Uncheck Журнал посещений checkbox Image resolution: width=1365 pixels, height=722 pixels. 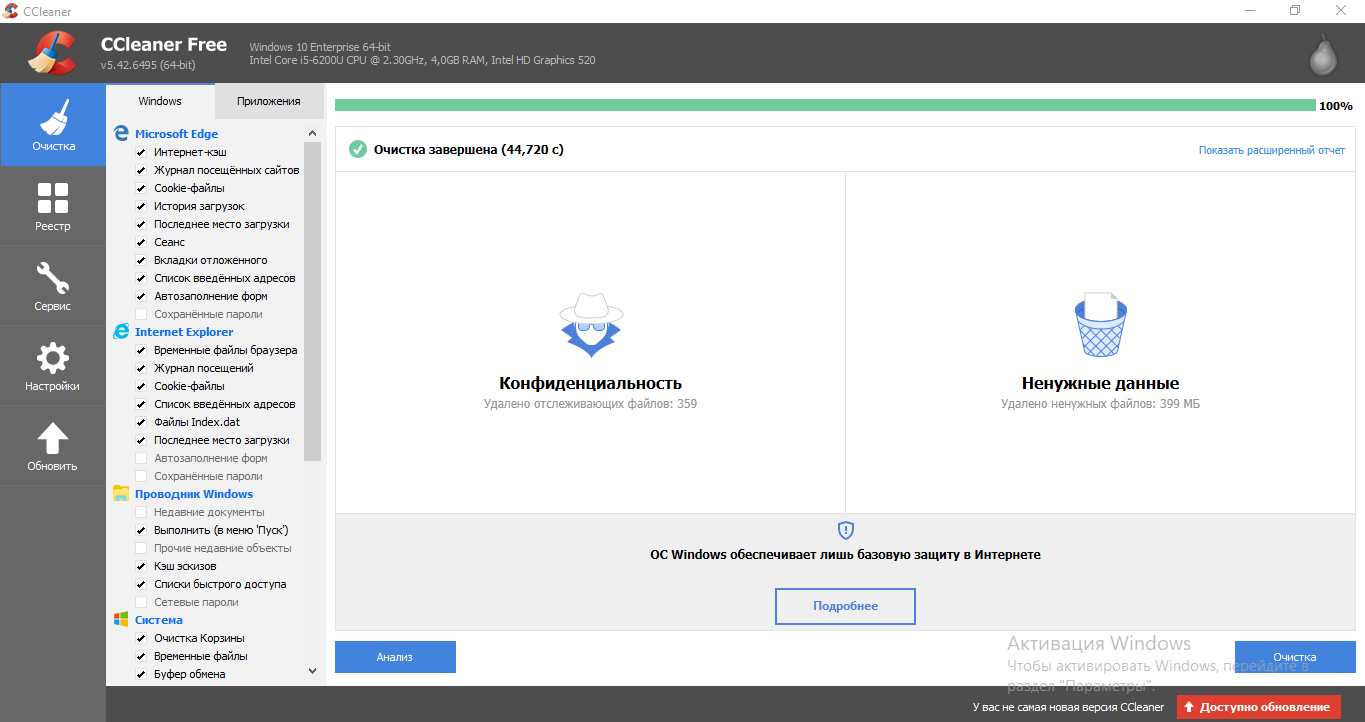point(141,368)
